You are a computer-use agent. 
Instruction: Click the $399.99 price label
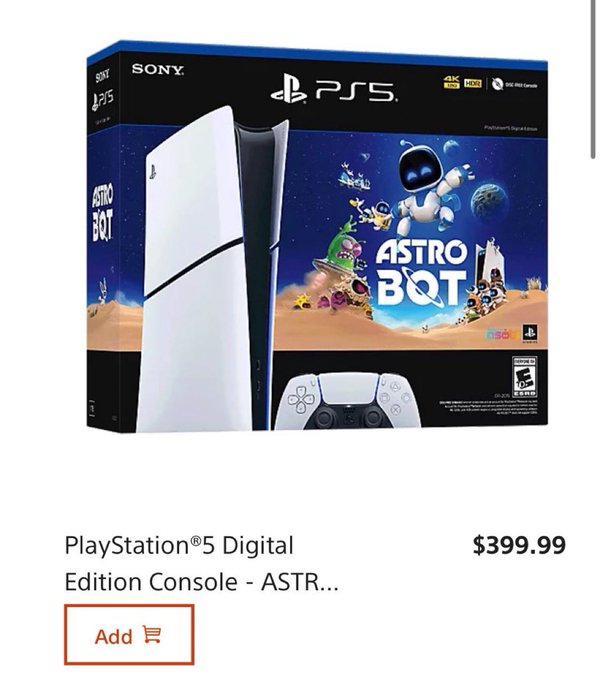pos(519,545)
